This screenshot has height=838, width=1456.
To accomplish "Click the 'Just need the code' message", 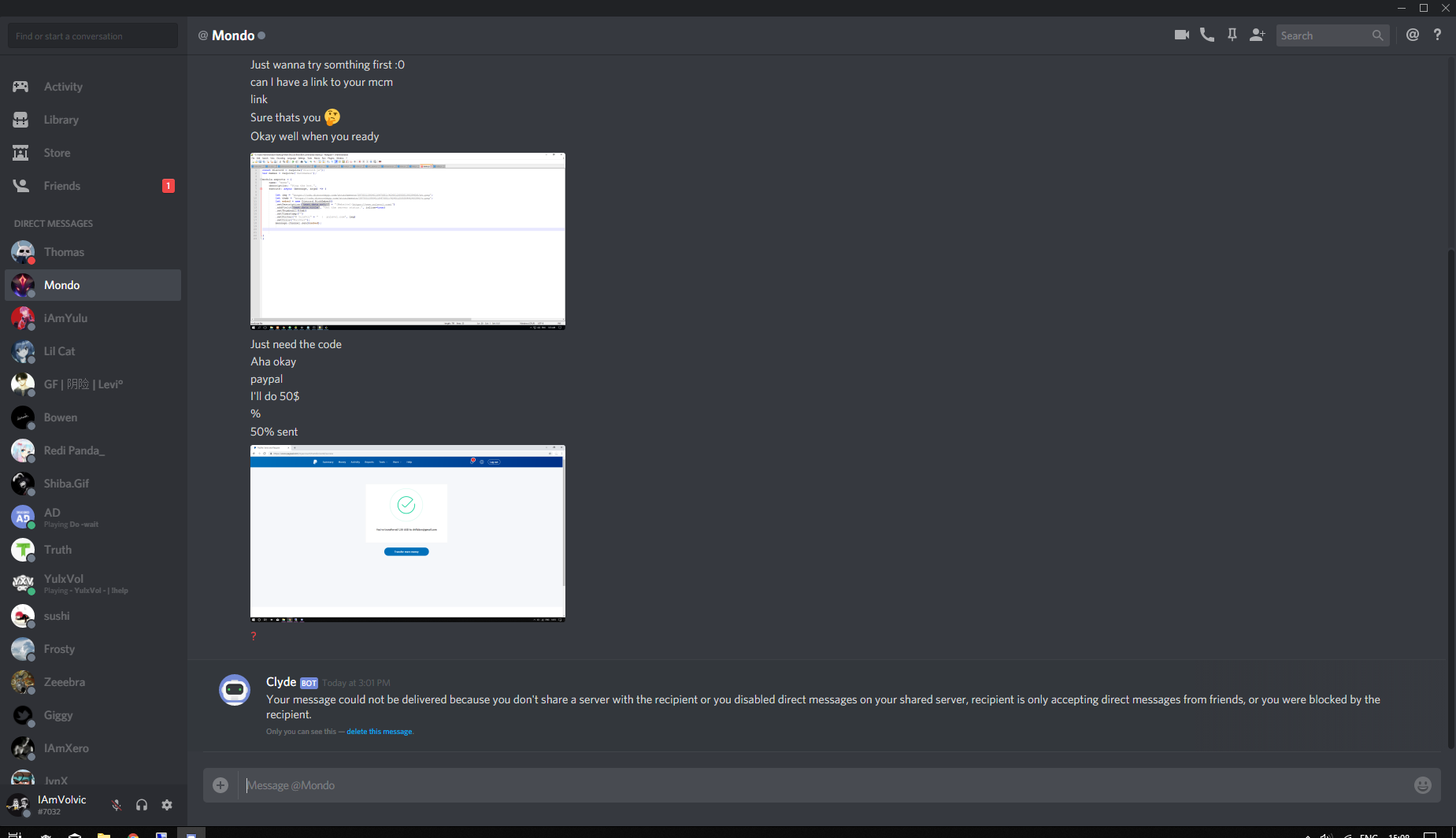I will click(296, 344).
